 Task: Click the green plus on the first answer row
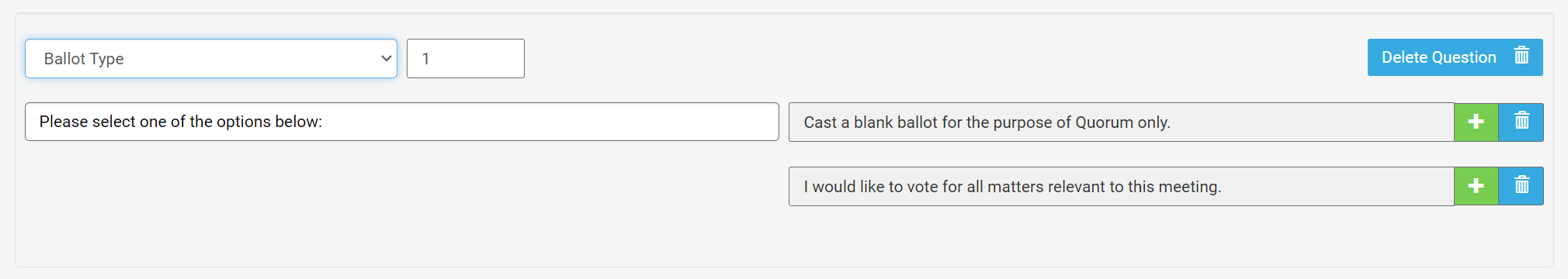pyautogui.click(x=1476, y=122)
